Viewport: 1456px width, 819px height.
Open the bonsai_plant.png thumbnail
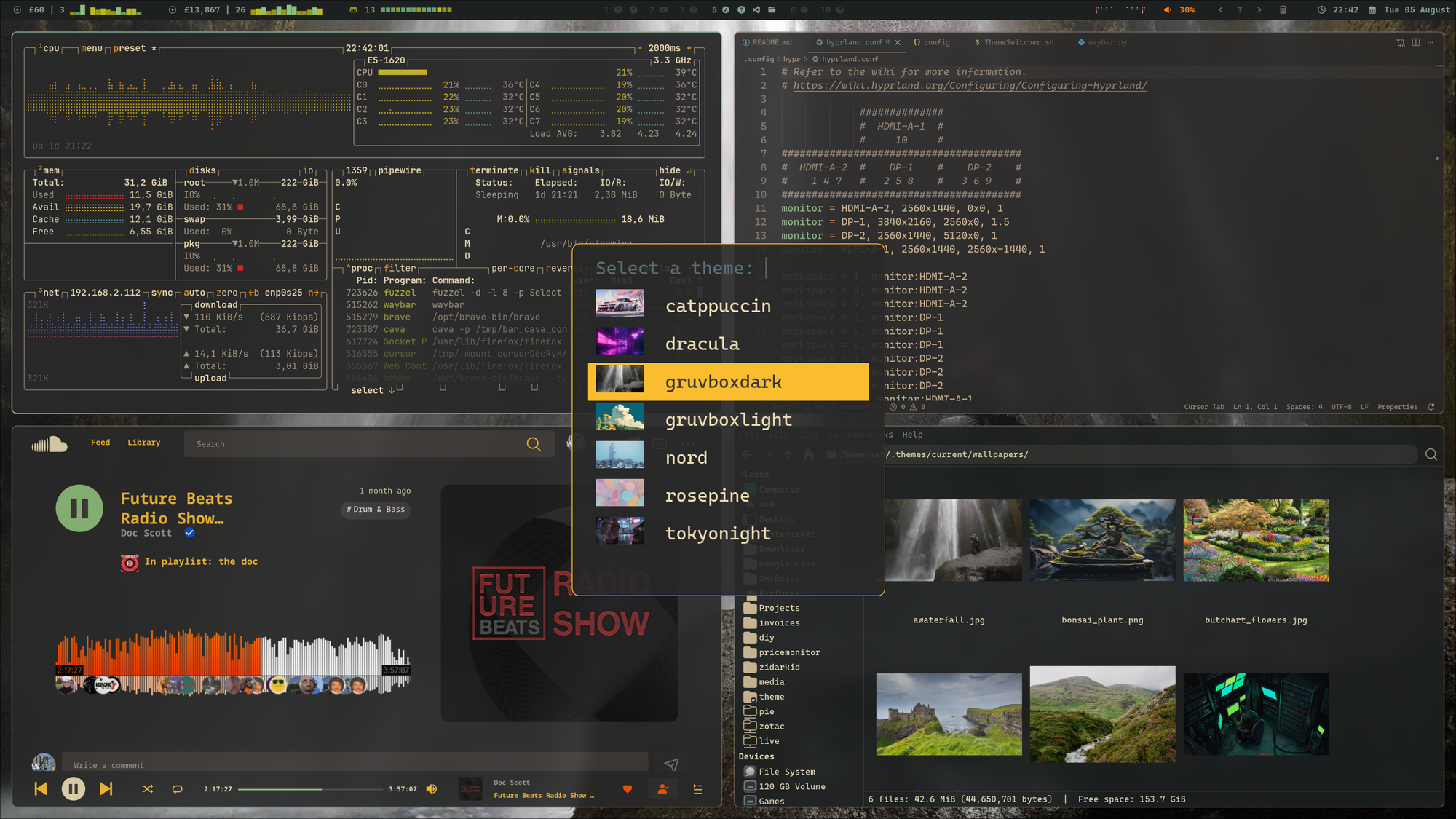(1102, 540)
